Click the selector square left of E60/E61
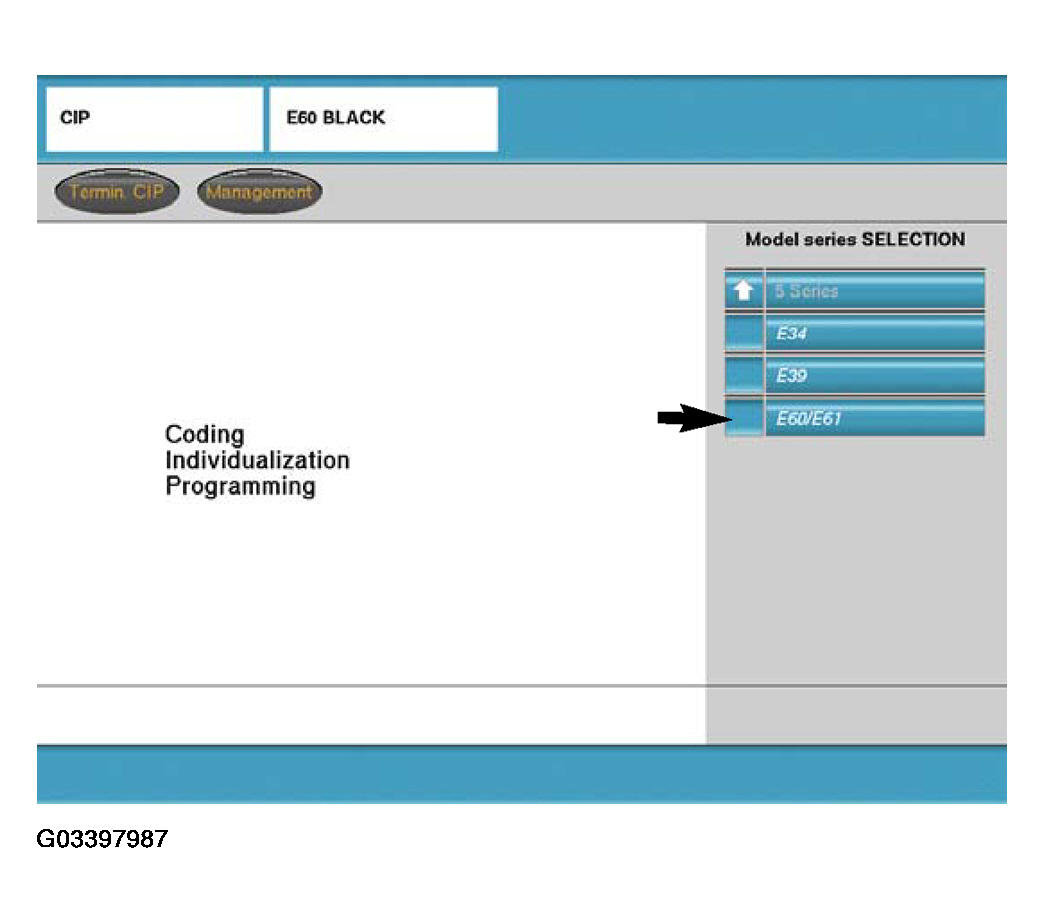Viewport: 1045px width, 923px height. [x=743, y=420]
